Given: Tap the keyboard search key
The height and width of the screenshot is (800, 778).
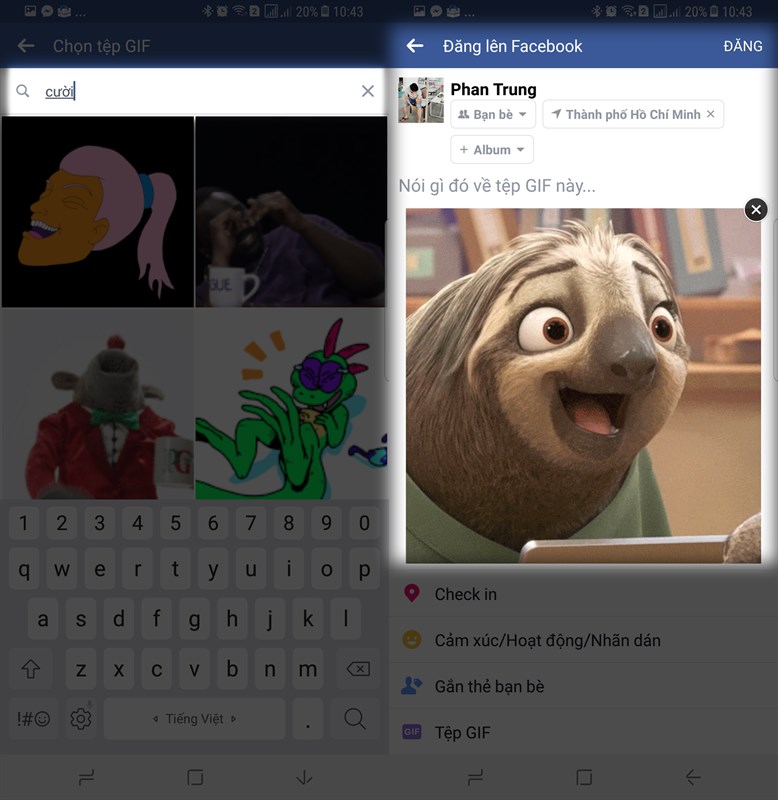Looking at the screenshot, I should 355,718.
